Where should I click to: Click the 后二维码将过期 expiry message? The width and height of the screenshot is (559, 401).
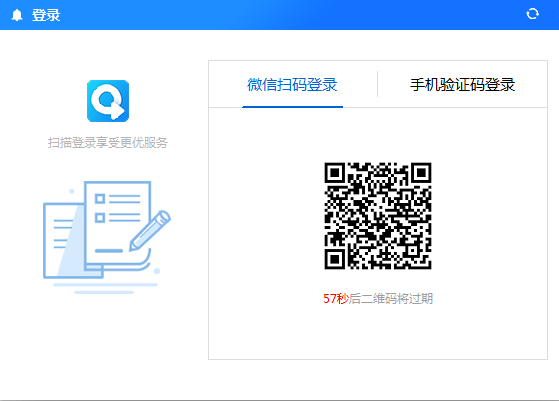pos(391,298)
